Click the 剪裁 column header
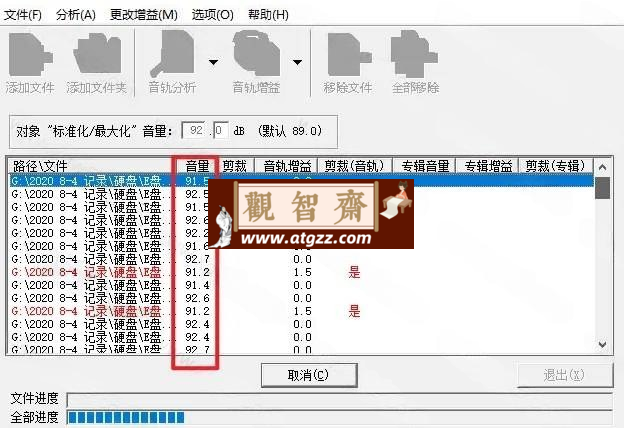624x428 pixels. tap(236, 166)
